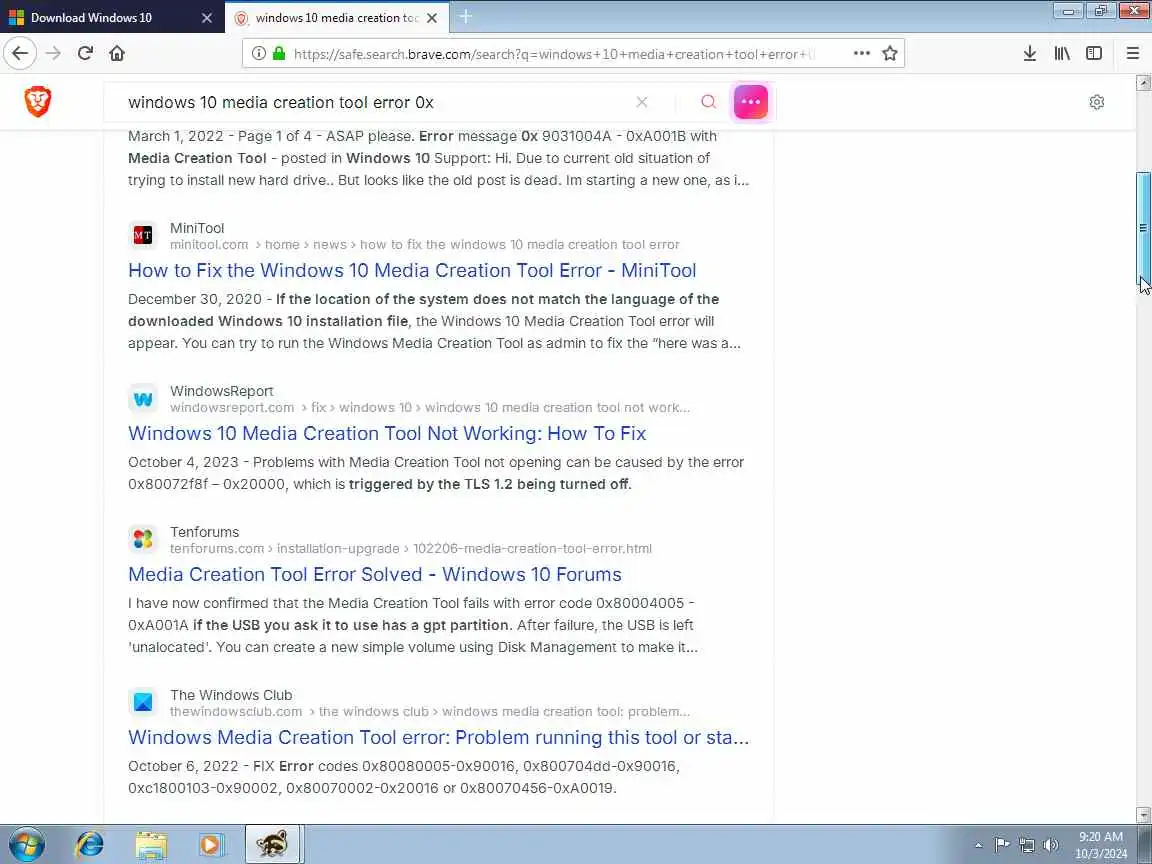Open the browser home page
Viewport: 1152px width, 864px height.
pos(117,53)
